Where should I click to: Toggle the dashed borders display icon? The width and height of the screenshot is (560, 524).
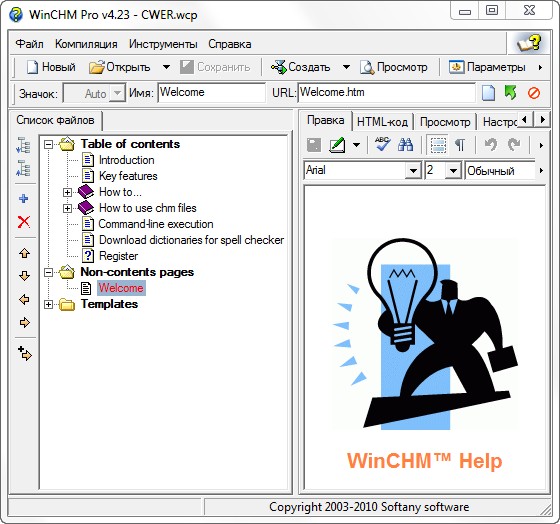coord(438,145)
